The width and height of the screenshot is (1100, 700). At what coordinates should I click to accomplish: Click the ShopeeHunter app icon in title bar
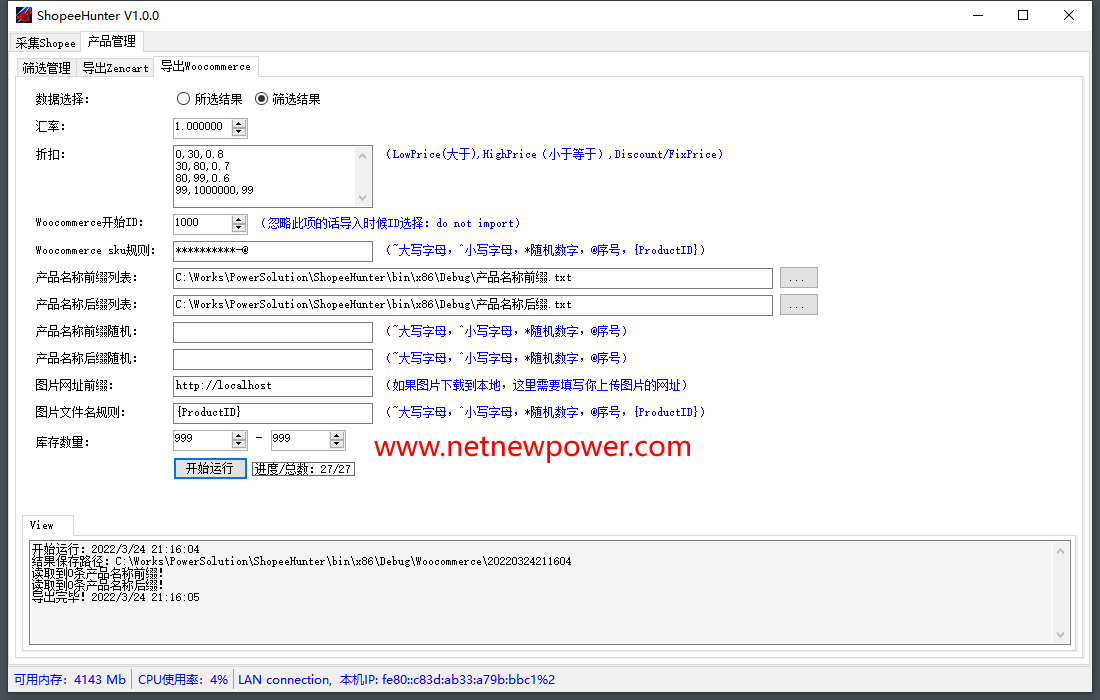[x=23, y=15]
